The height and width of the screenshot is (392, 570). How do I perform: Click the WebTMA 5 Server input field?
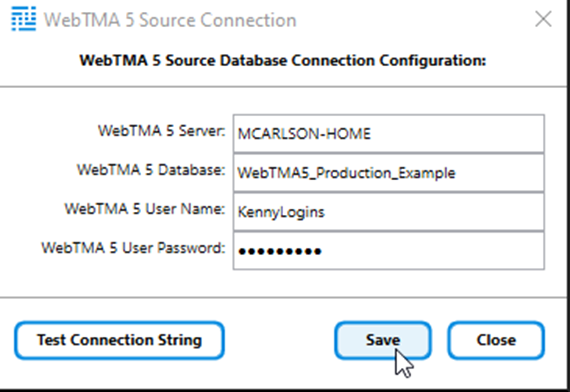point(389,133)
